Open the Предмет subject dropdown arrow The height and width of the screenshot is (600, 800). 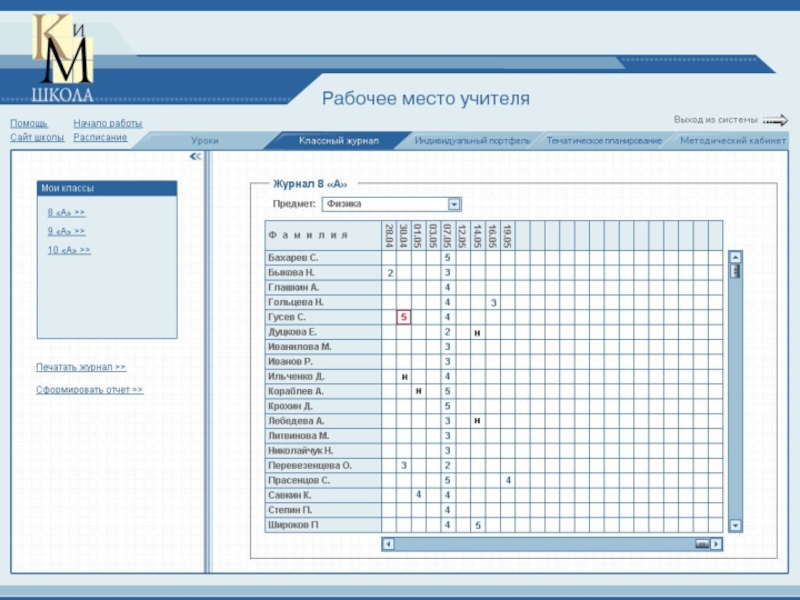(454, 204)
